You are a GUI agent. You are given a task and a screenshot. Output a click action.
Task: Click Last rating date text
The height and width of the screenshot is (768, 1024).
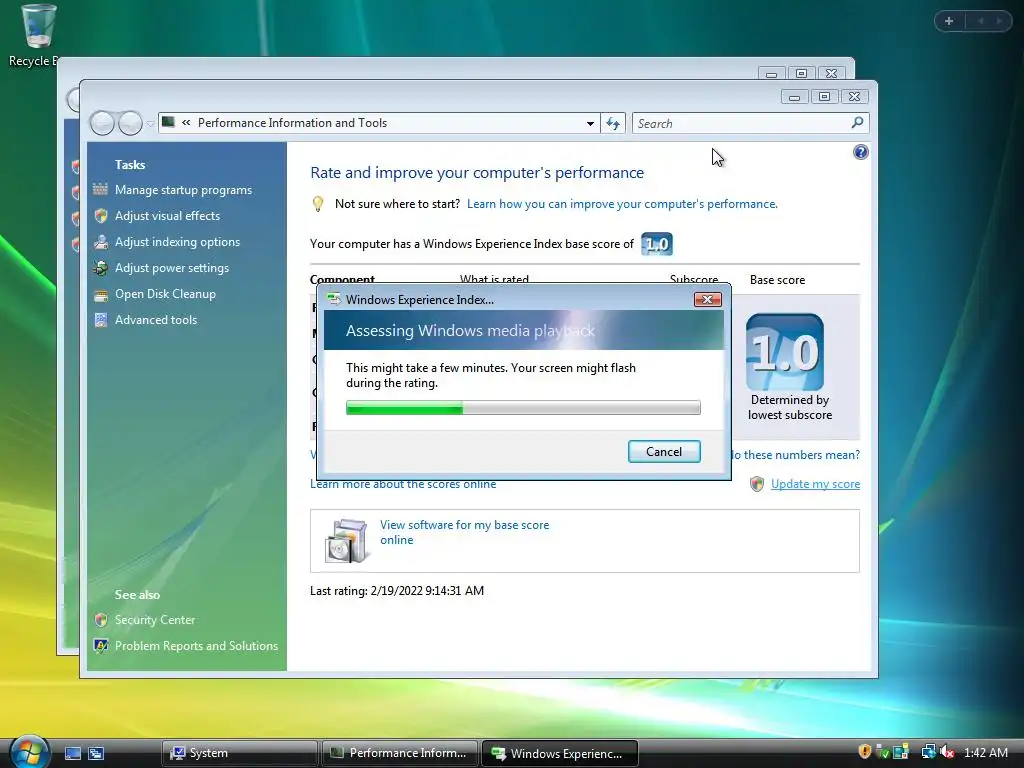pos(397,591)
